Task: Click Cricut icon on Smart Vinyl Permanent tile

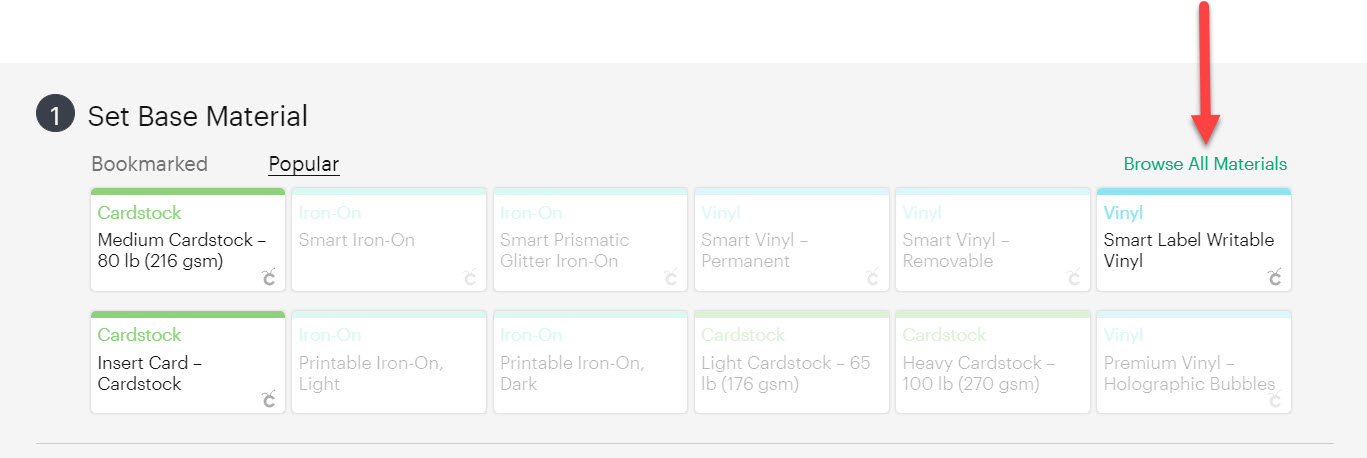Action: pos(873,277)
